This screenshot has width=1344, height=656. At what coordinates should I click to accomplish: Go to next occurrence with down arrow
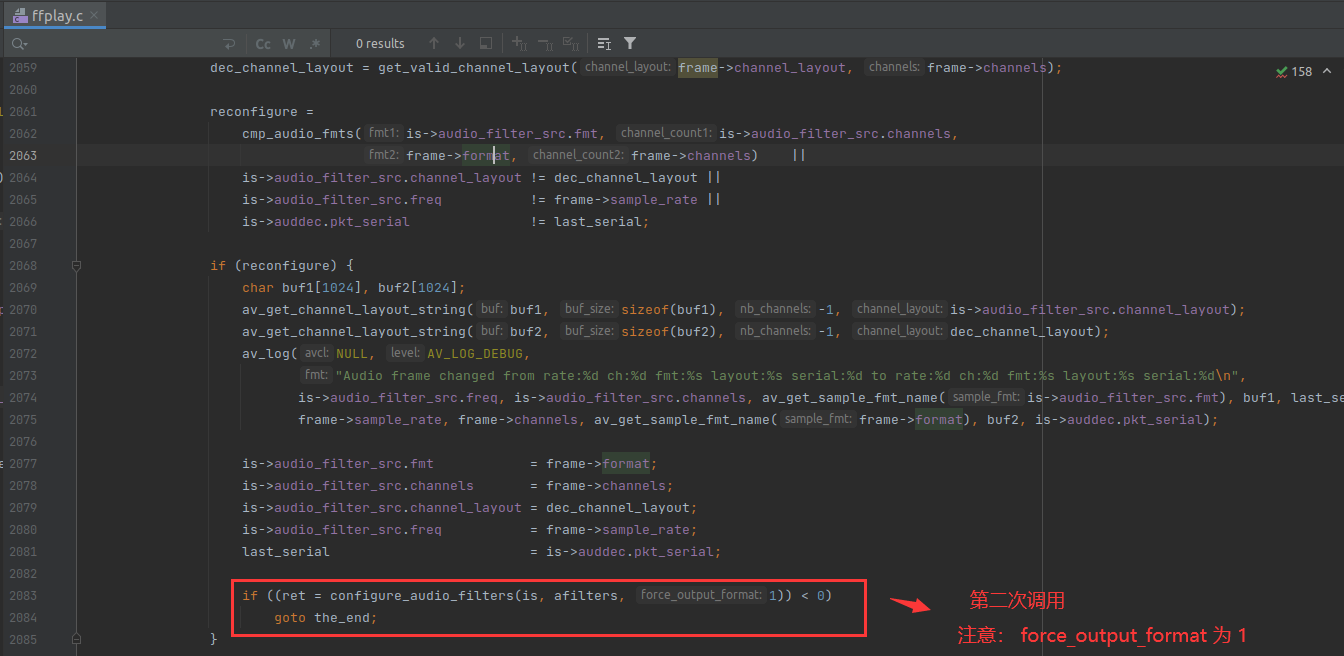coord(460,44)
